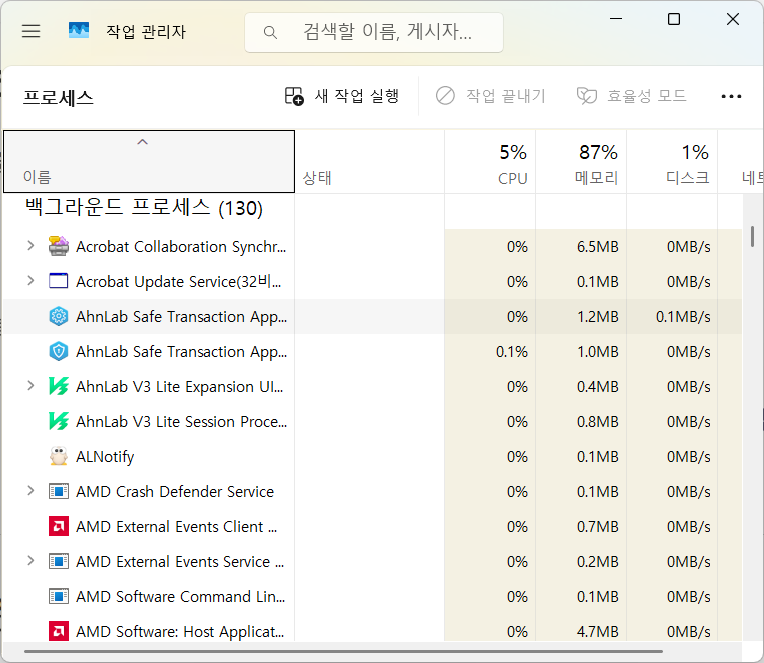This screenshot has height=663, width=764.
Task: Select AMD External Events Service name
Action: click(x=180, y=562)
